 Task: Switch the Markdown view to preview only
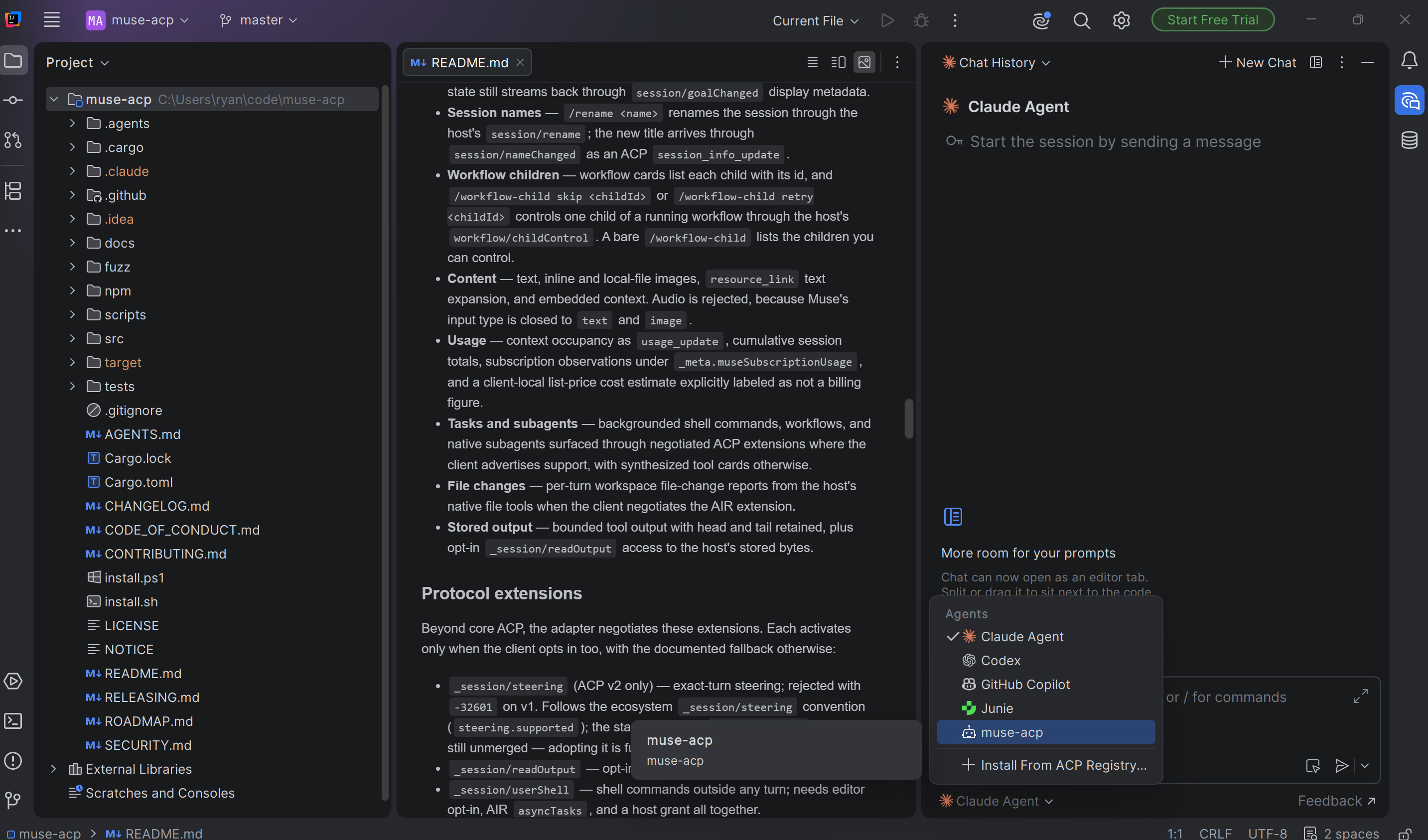[865, 62]
